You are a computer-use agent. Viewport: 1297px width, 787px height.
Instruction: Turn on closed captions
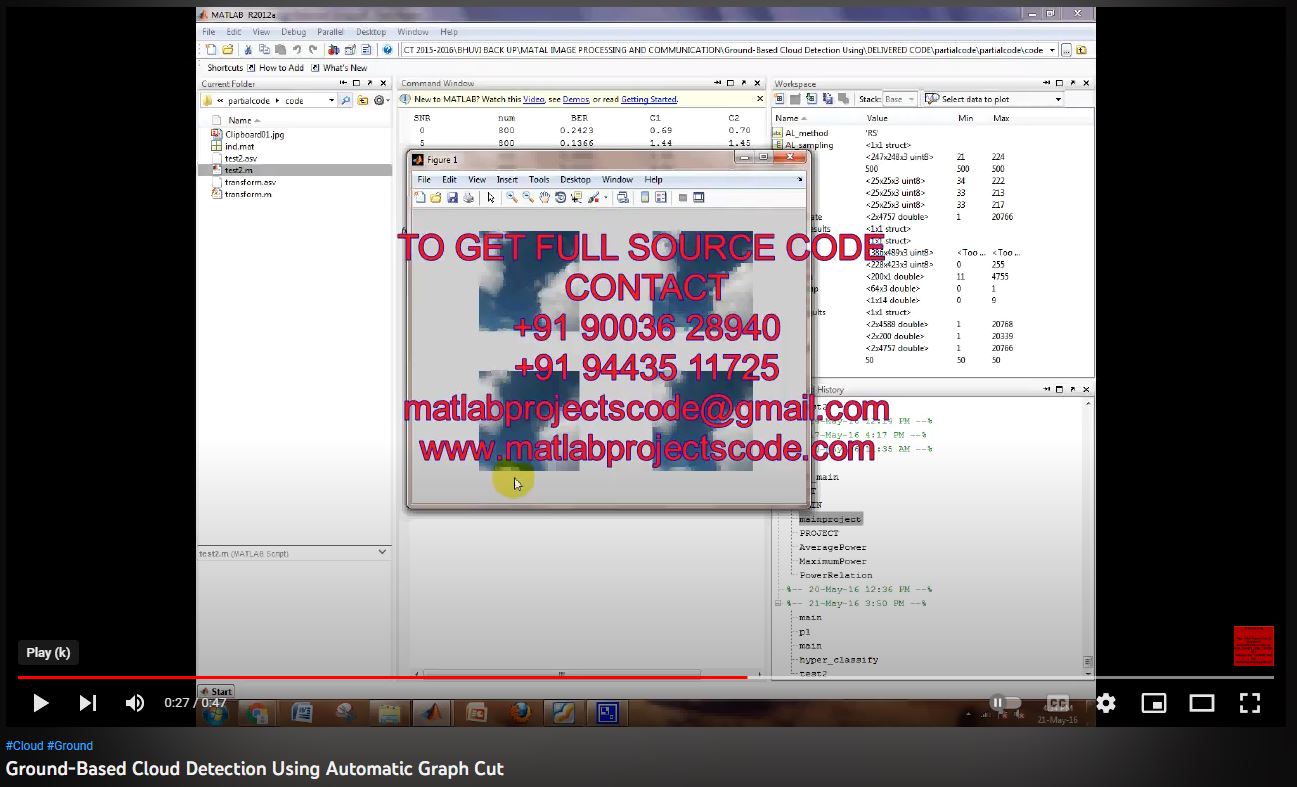click(x=1058, y=703)
